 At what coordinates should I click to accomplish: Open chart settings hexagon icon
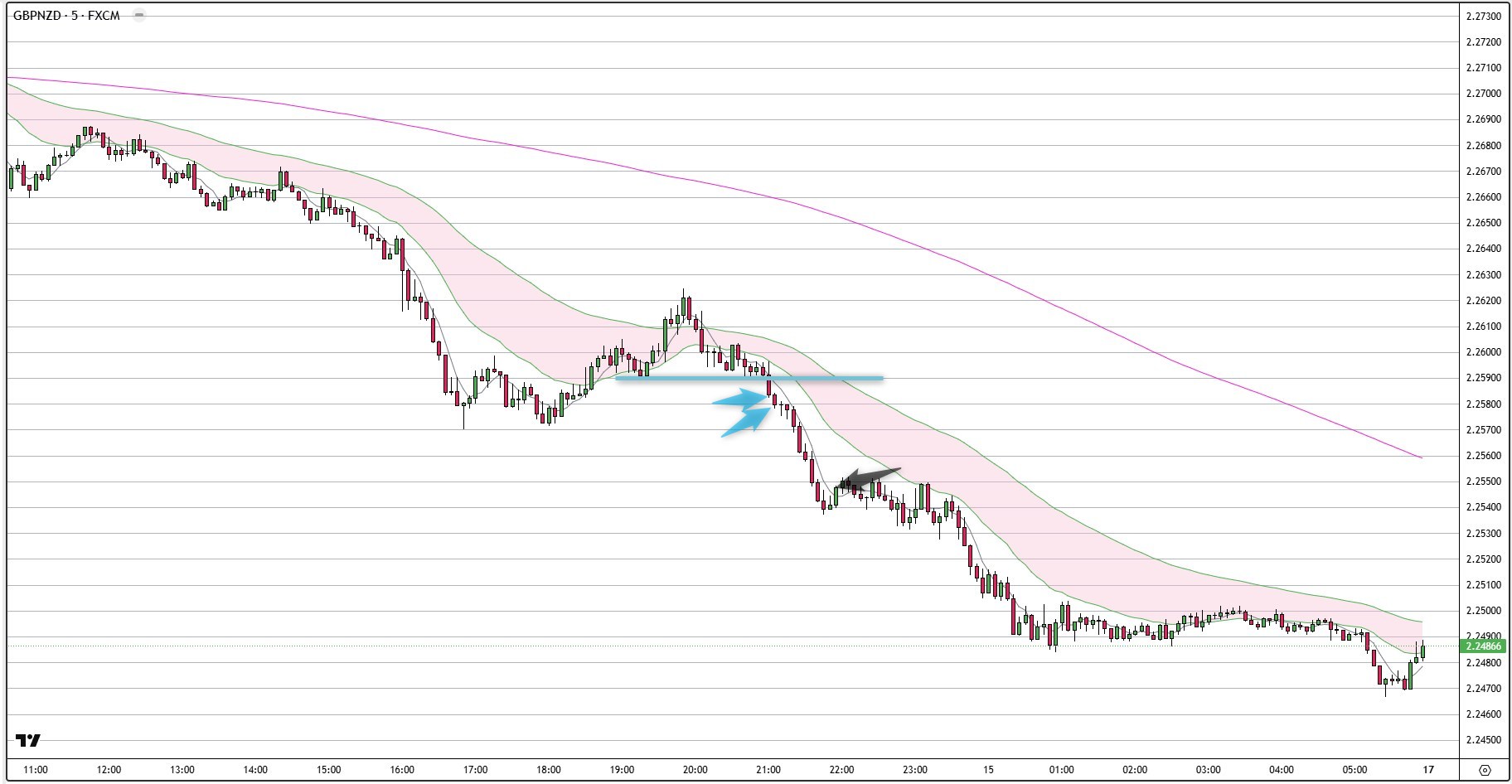tap(1485, 769)
